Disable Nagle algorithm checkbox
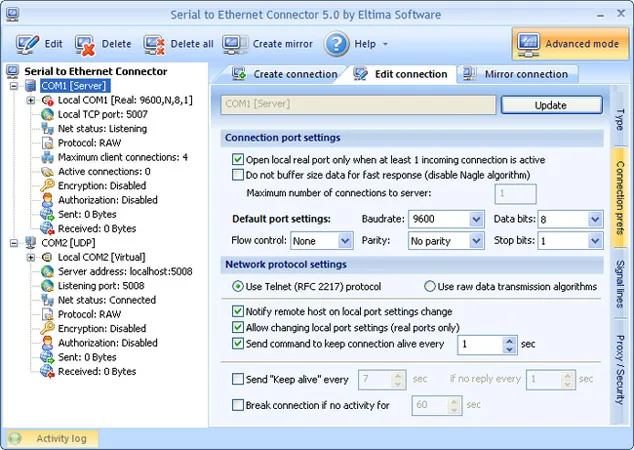This screenshot has width=634, height=450. (x=238, y=175)
